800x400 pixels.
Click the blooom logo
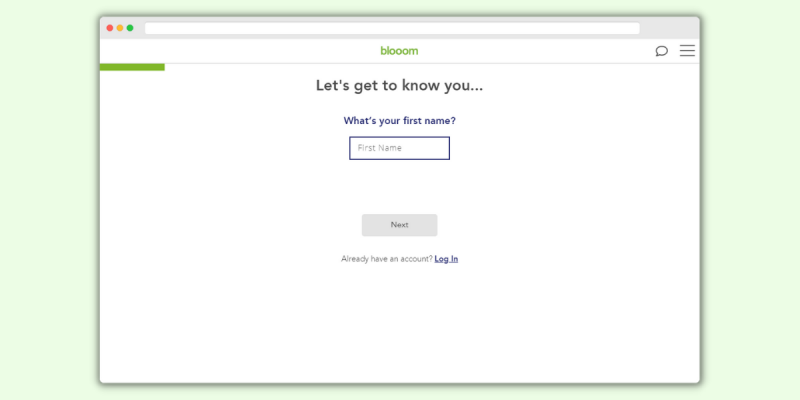tap(399, 51)
